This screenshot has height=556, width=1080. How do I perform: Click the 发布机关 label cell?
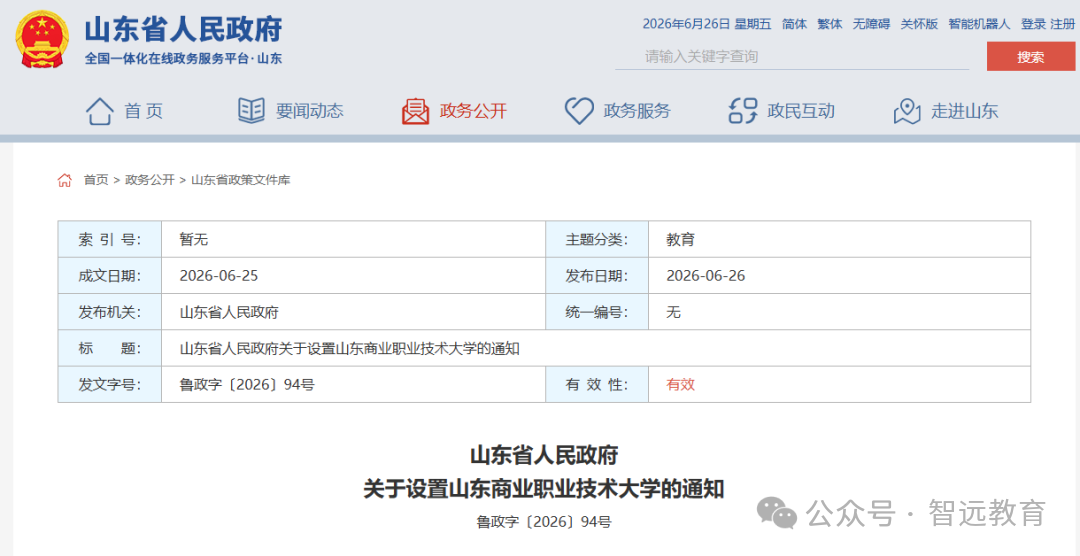click(110, 312)
